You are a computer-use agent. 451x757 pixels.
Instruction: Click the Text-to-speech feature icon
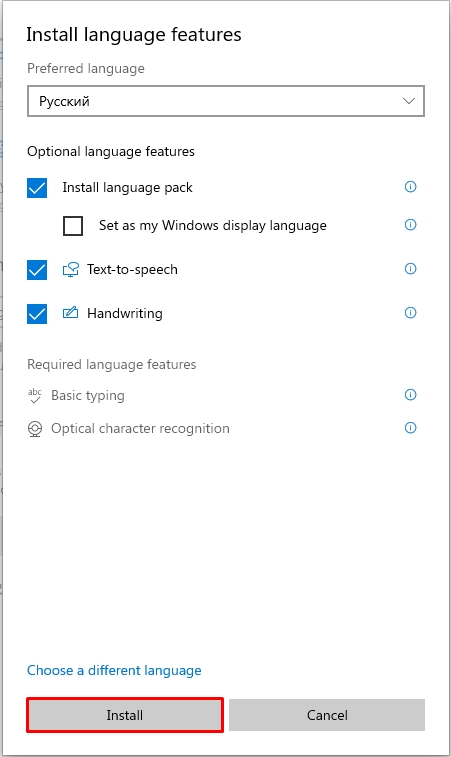tap(70, 269)
